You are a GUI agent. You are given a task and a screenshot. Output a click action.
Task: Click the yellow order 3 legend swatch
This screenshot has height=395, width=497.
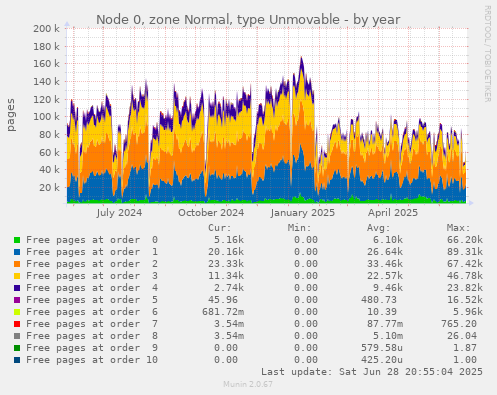coord(17,276)
